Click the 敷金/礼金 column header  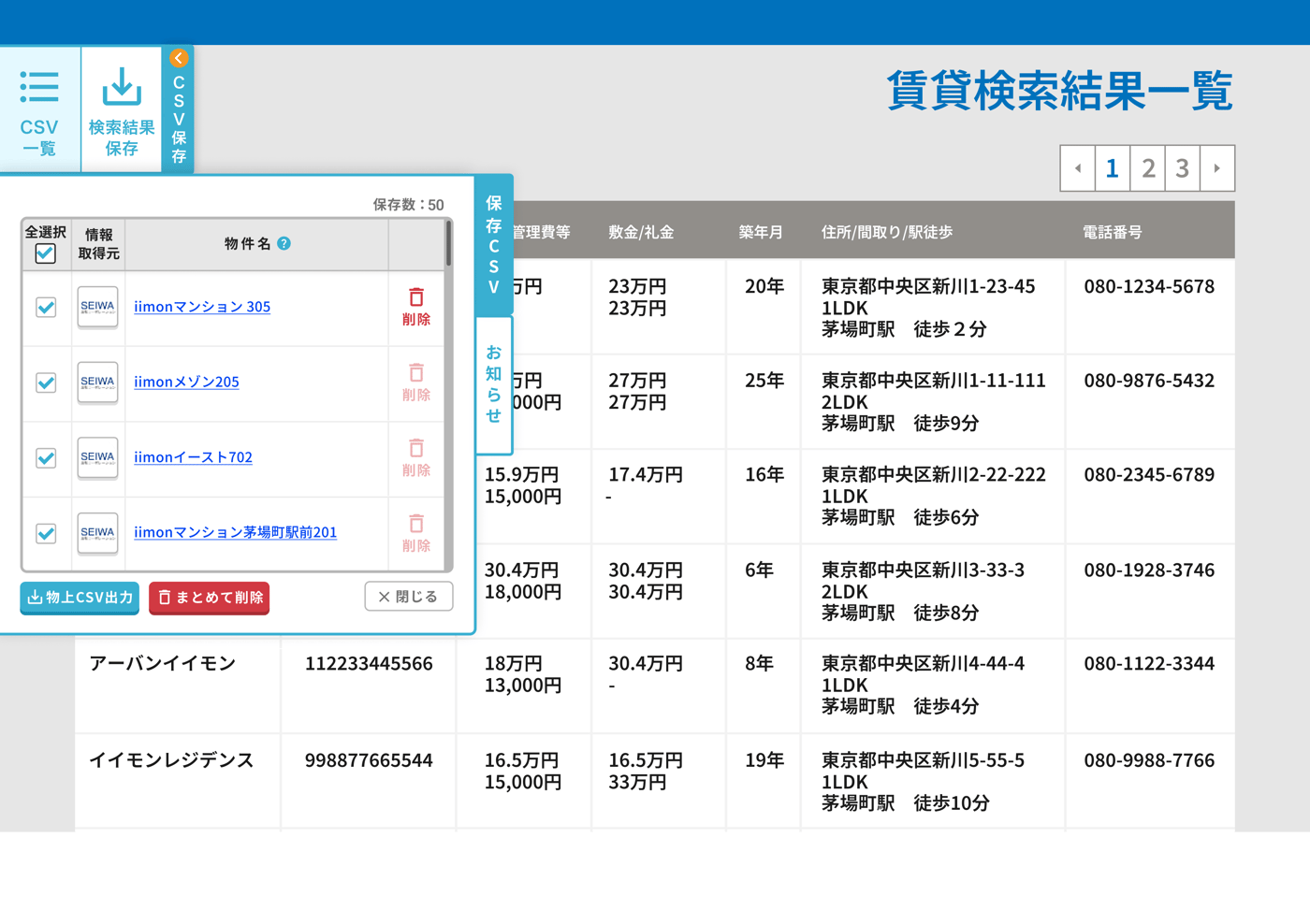point(641,232)
